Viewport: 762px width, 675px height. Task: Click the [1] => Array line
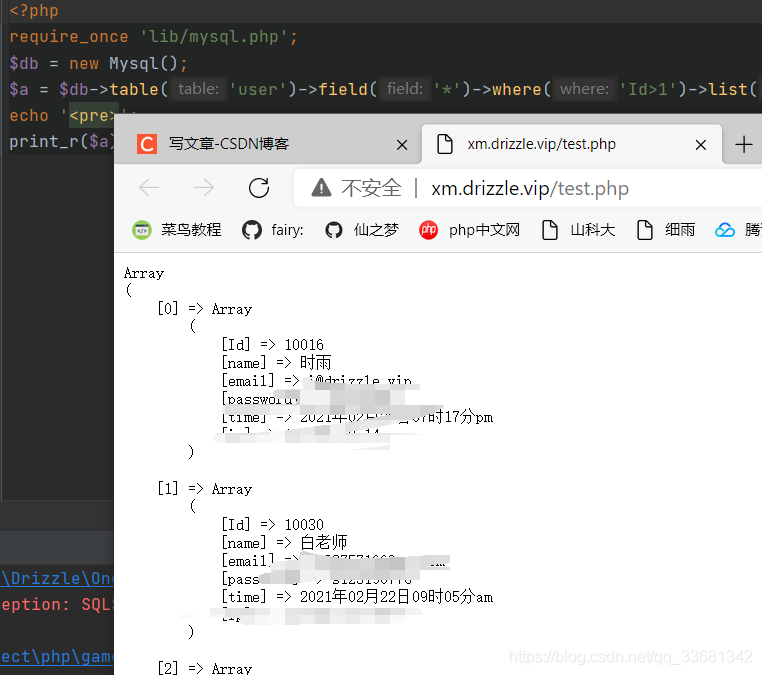tap(205, 488)
